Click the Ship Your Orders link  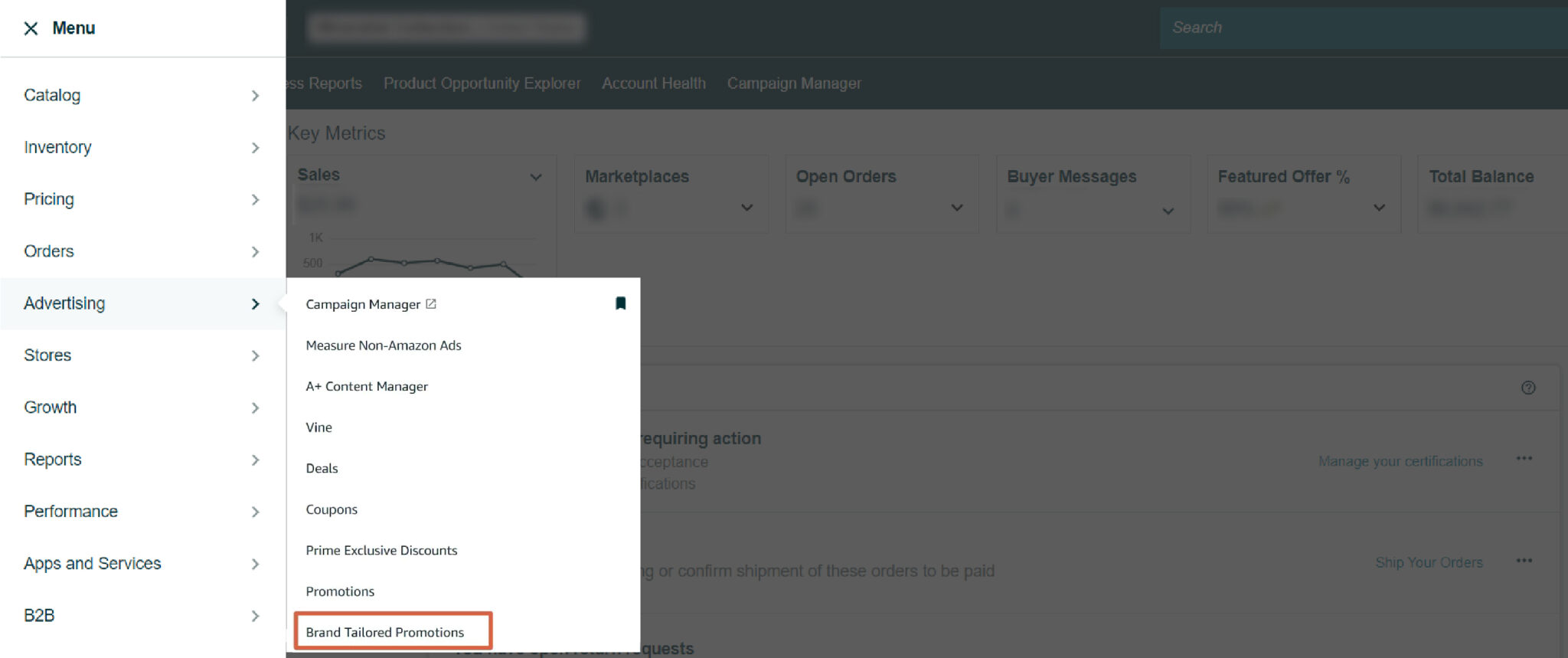pos(1429,562)
